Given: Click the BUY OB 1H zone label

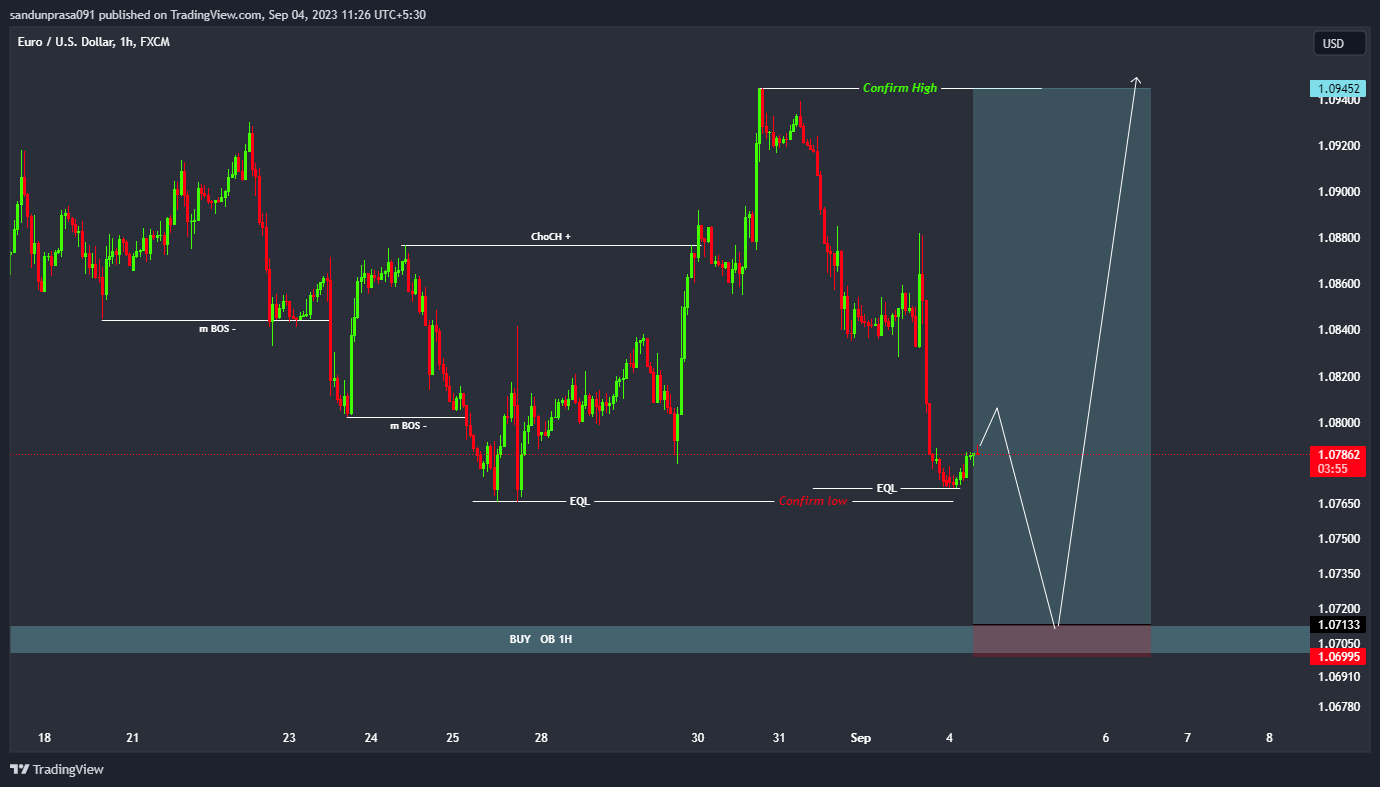Looking at the screenshot, I should click(x=540, y=638).
